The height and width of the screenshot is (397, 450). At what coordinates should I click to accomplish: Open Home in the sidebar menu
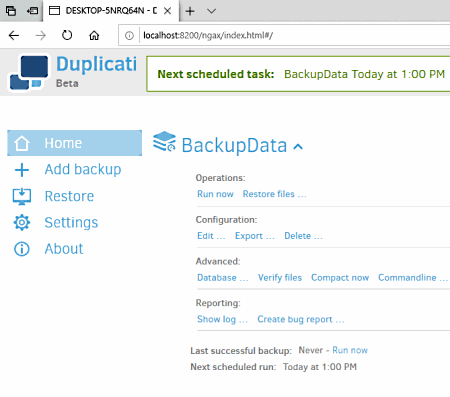(x=74, y=143)
